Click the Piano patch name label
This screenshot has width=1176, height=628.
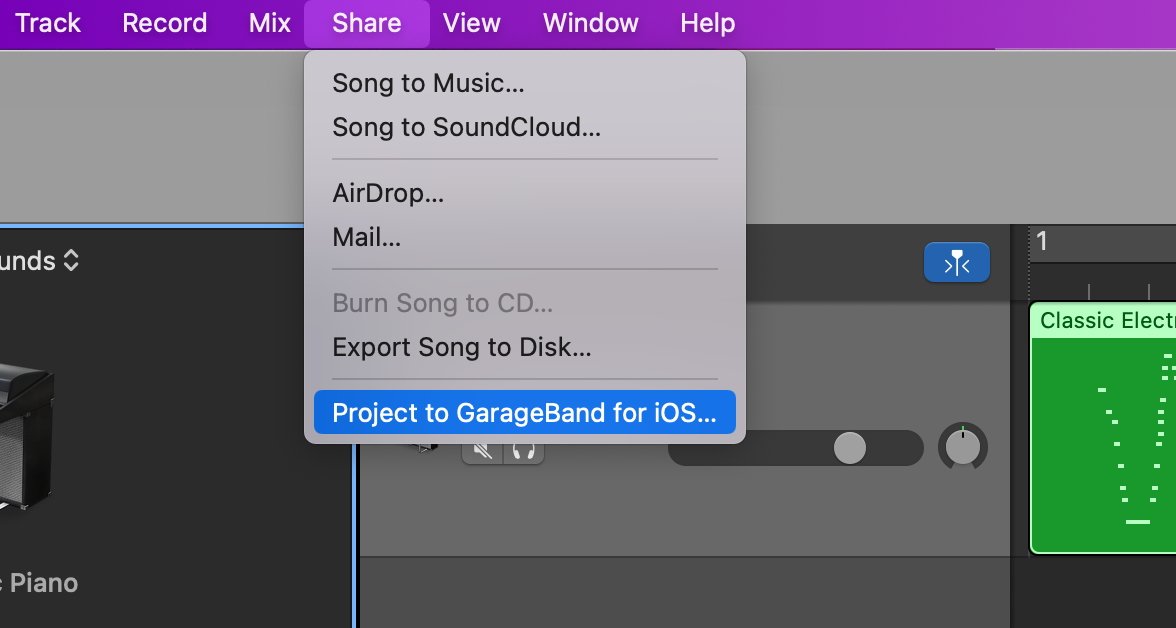[39, 583]
